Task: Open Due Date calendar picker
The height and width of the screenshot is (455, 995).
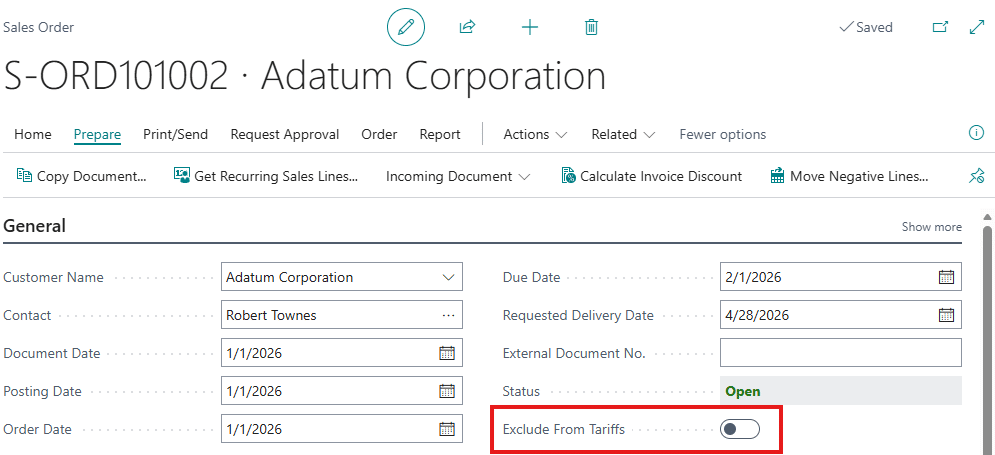Action: (x=946, y=277)
